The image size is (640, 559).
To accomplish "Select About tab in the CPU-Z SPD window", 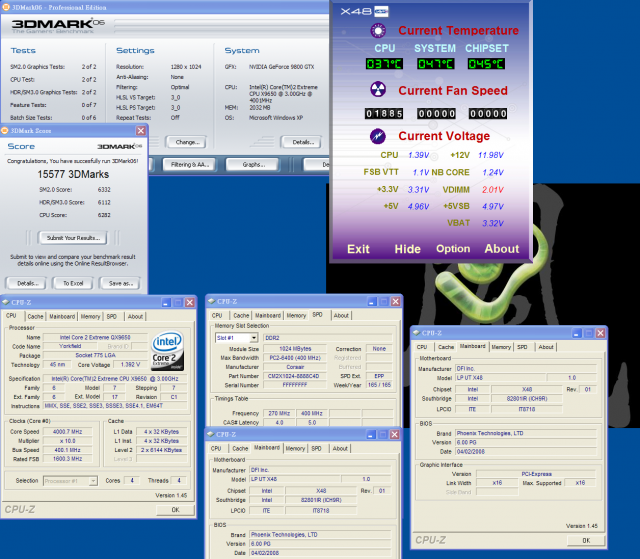I will click(x=341, y=315).
